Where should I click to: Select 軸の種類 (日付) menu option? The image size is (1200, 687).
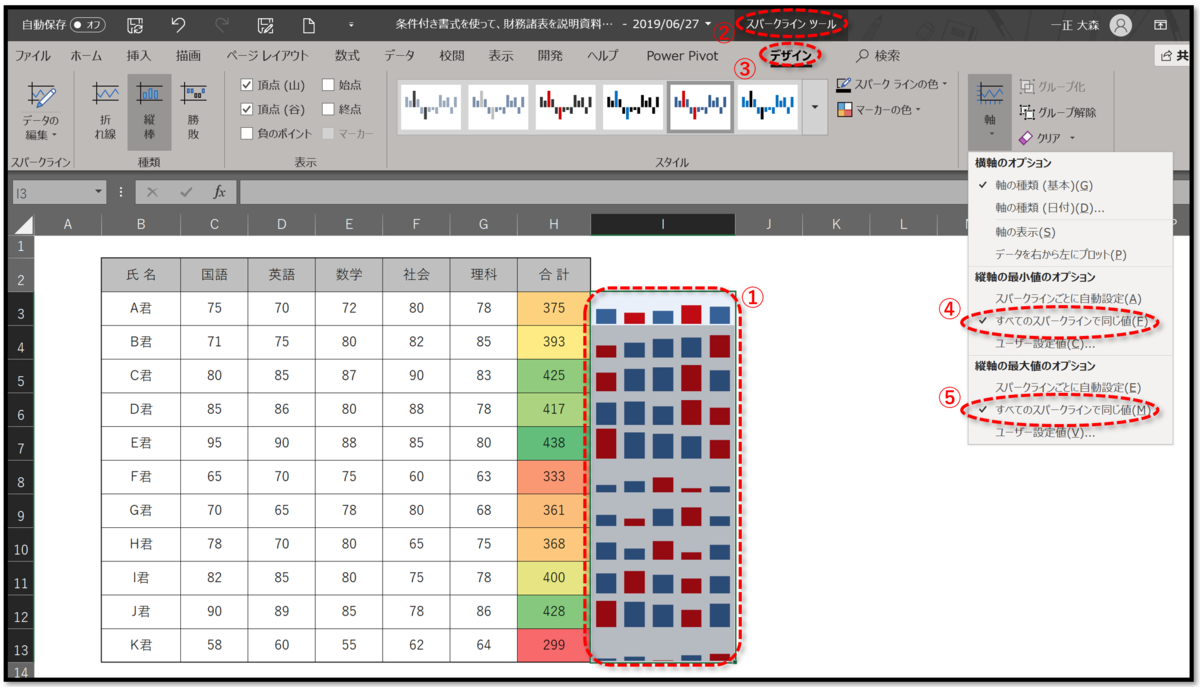point(1070,208)
